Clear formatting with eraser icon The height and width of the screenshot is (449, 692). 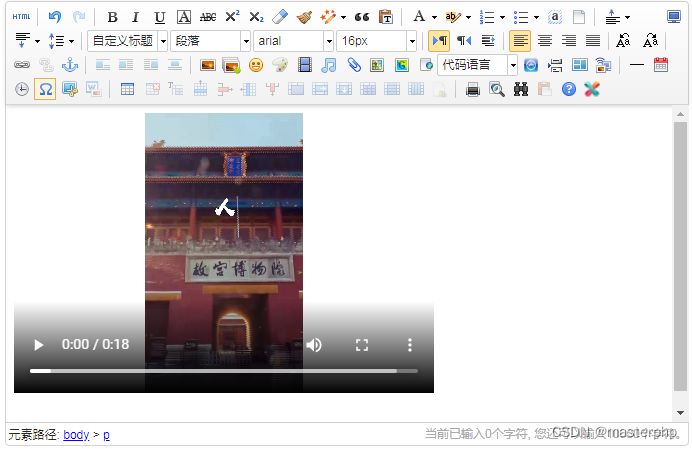click(x=280, y=17)
